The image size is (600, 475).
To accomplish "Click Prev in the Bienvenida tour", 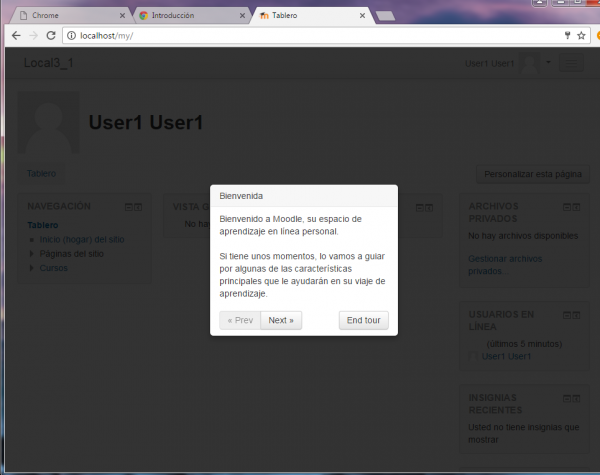I will 240,320.
